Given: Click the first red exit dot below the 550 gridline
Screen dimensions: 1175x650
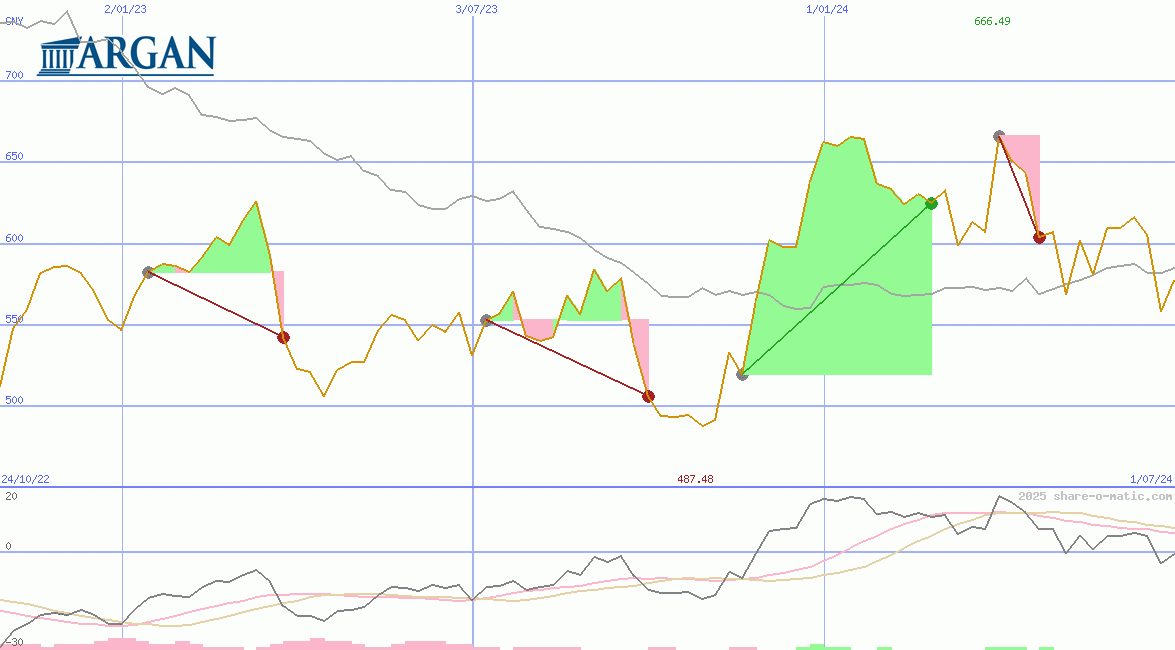Looking at the screenshot, I should (283, 337).
